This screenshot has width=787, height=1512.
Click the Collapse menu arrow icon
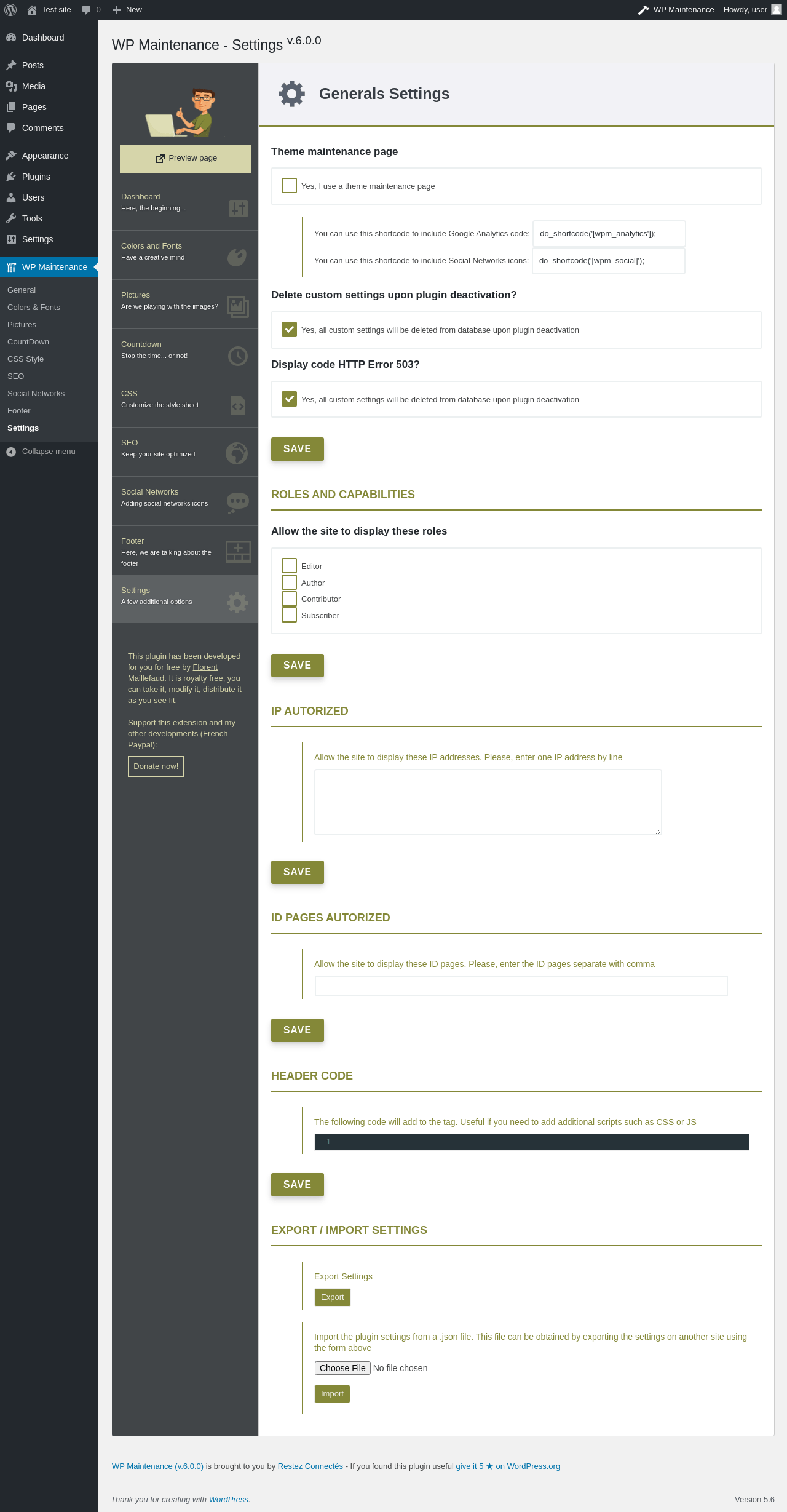11,452
